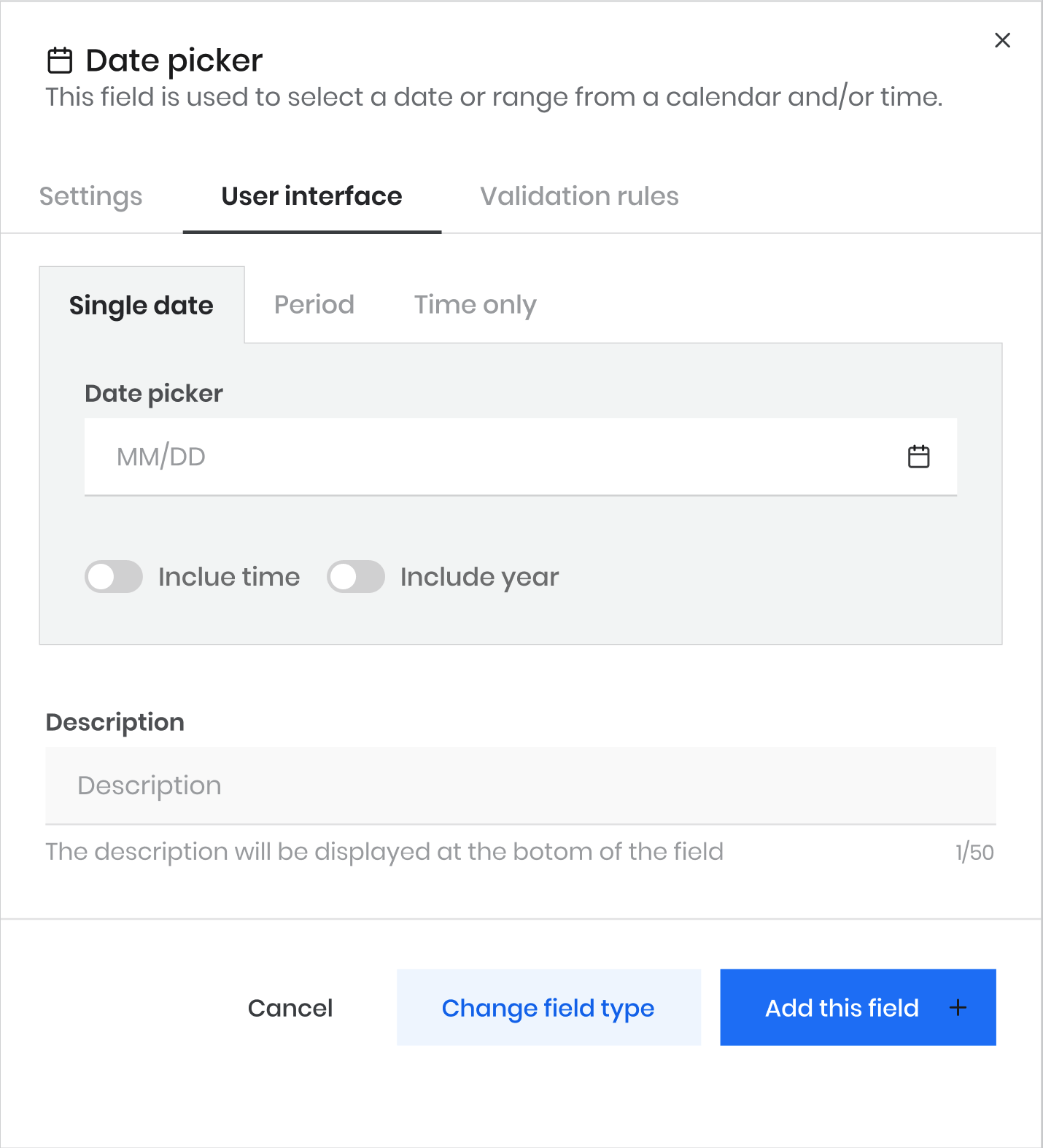Confirm with the Add this field button
The image size is (1043, 1148).
[858, 1007]
